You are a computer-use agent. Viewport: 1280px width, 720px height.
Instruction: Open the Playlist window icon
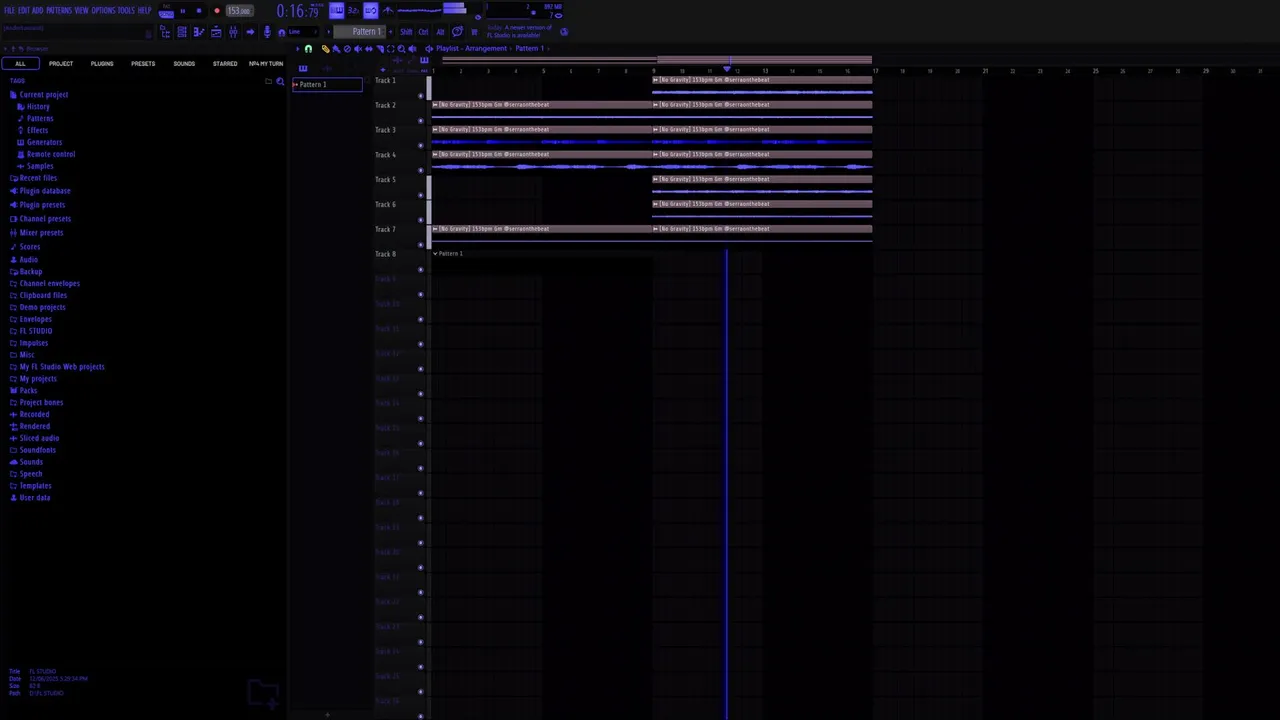click(x=216, y=32)
